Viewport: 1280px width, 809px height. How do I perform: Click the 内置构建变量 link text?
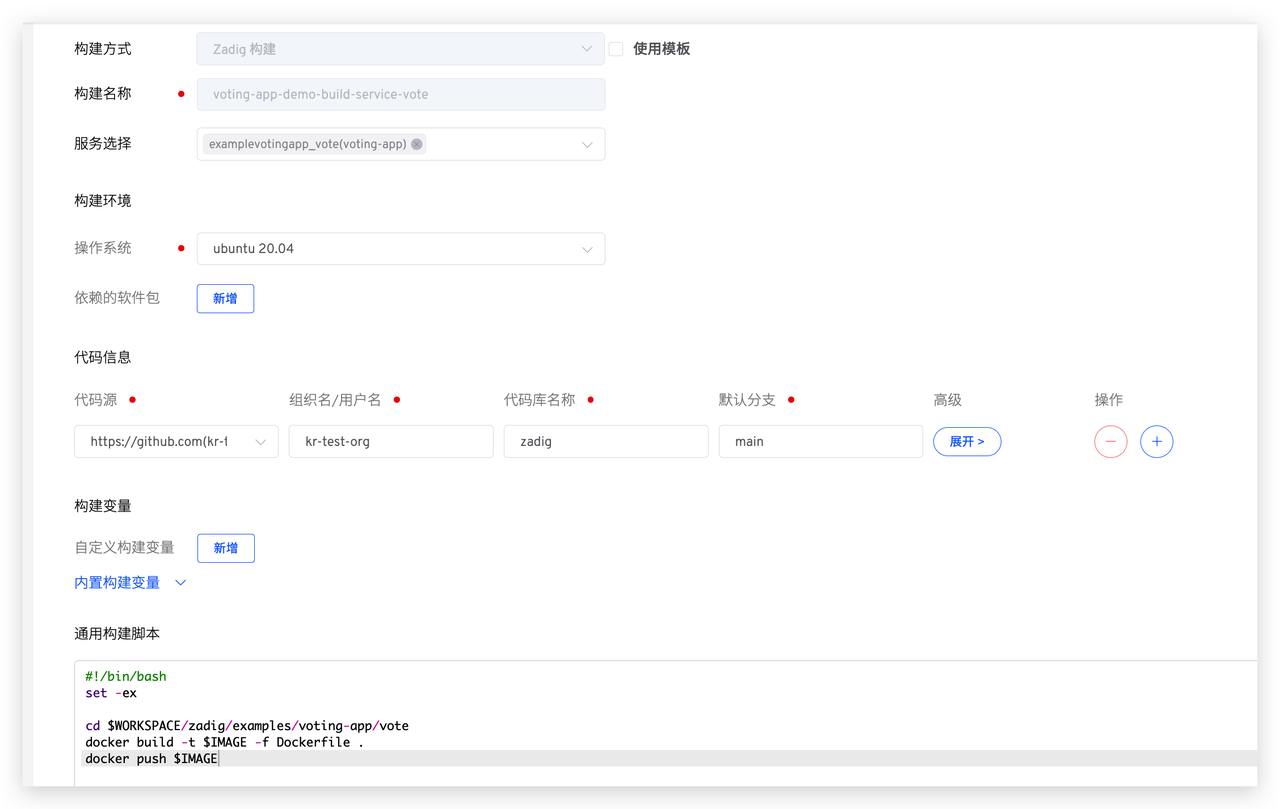point(117,582)
